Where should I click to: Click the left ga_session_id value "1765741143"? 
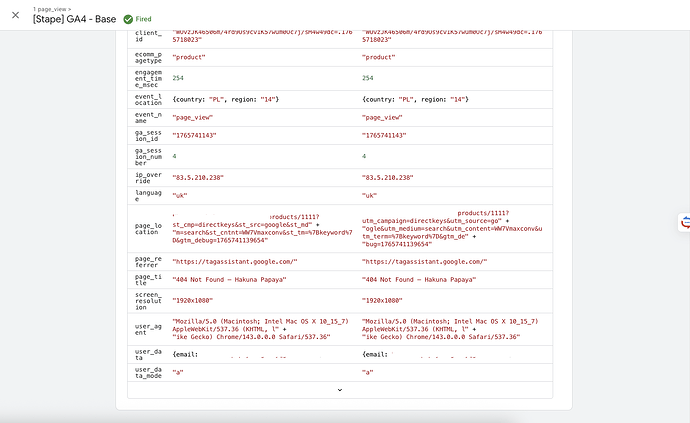tap(197, 134)
